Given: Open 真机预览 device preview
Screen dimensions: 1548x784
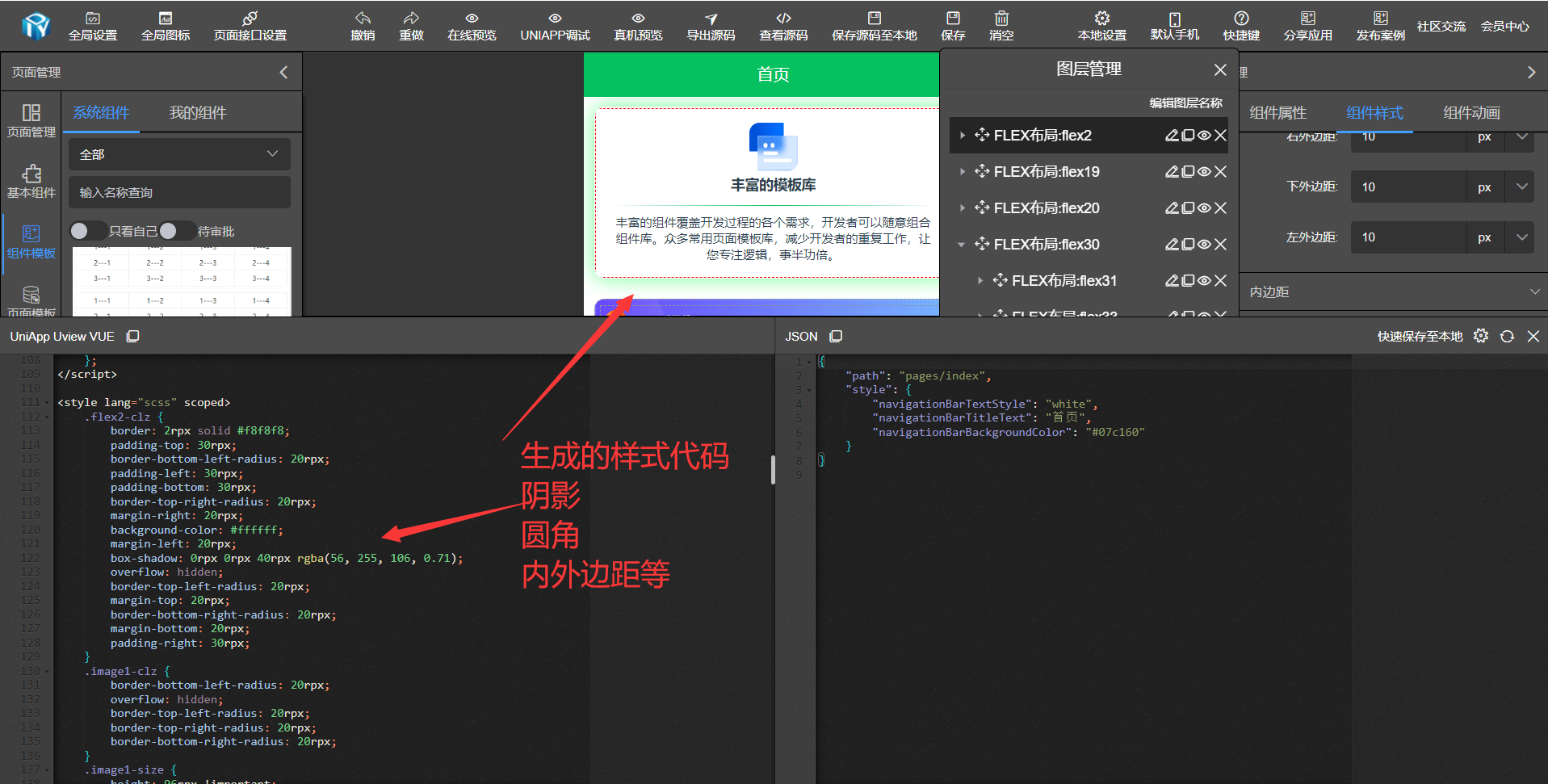Looking at the screenshot, I should [638, 27].
